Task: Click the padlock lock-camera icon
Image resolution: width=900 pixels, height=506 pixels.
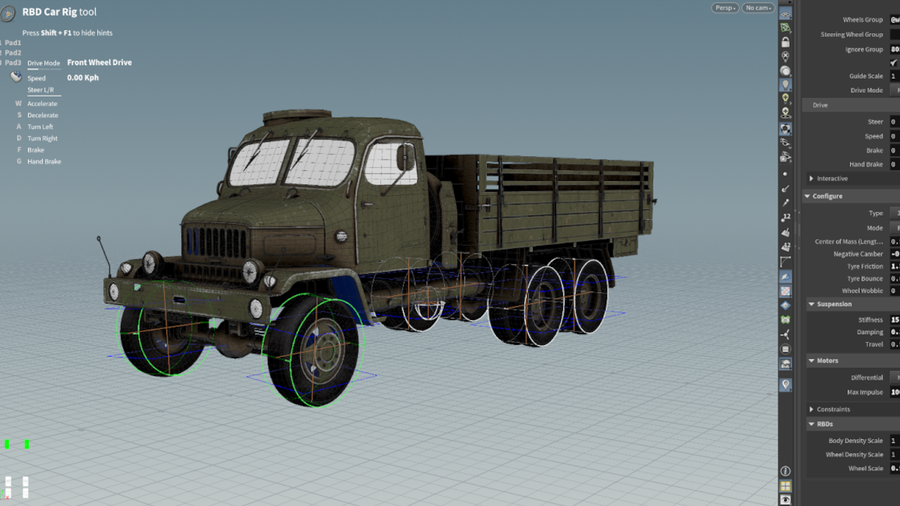Action: (785, 42)
